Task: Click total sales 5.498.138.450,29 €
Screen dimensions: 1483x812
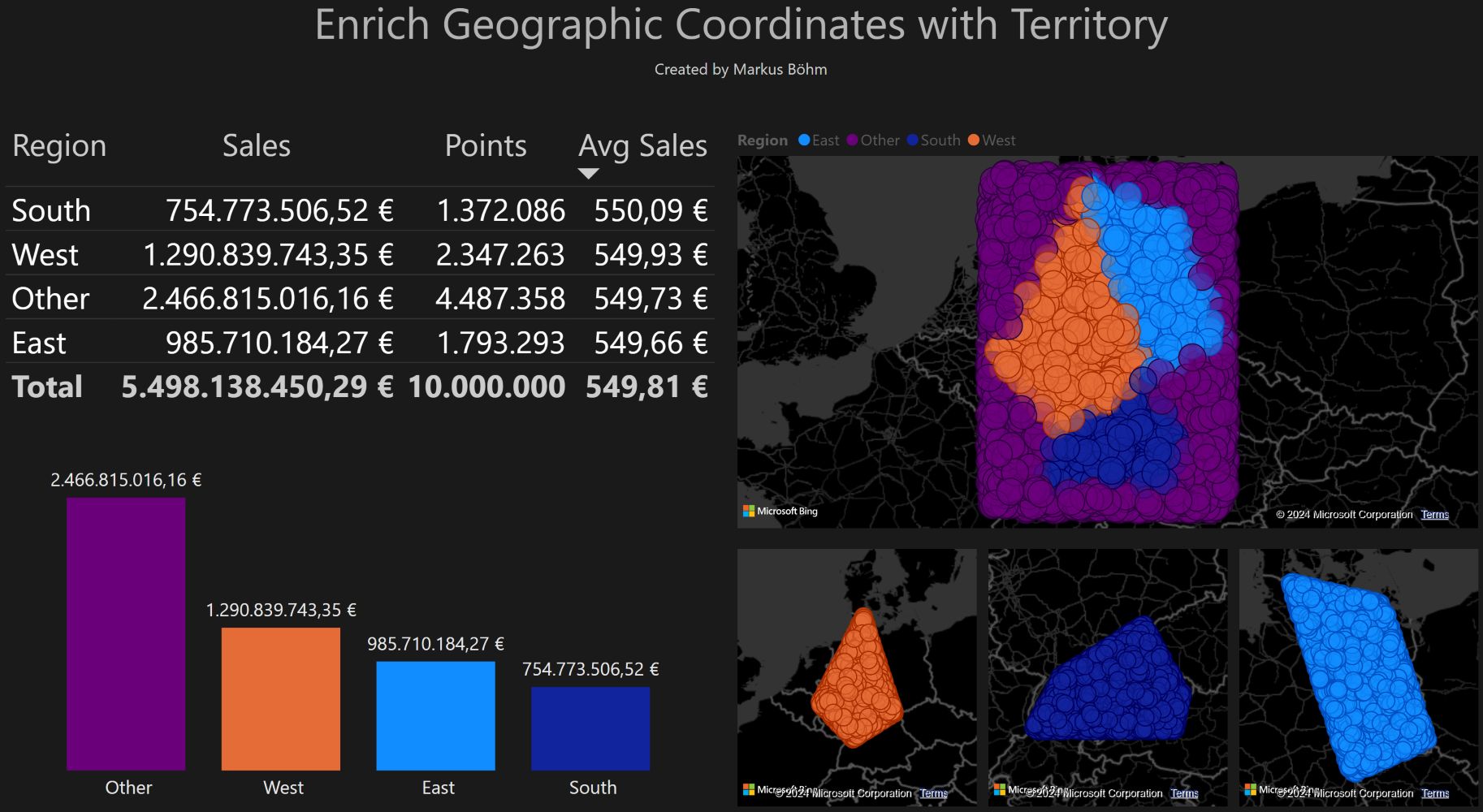Action: (258, 387)
